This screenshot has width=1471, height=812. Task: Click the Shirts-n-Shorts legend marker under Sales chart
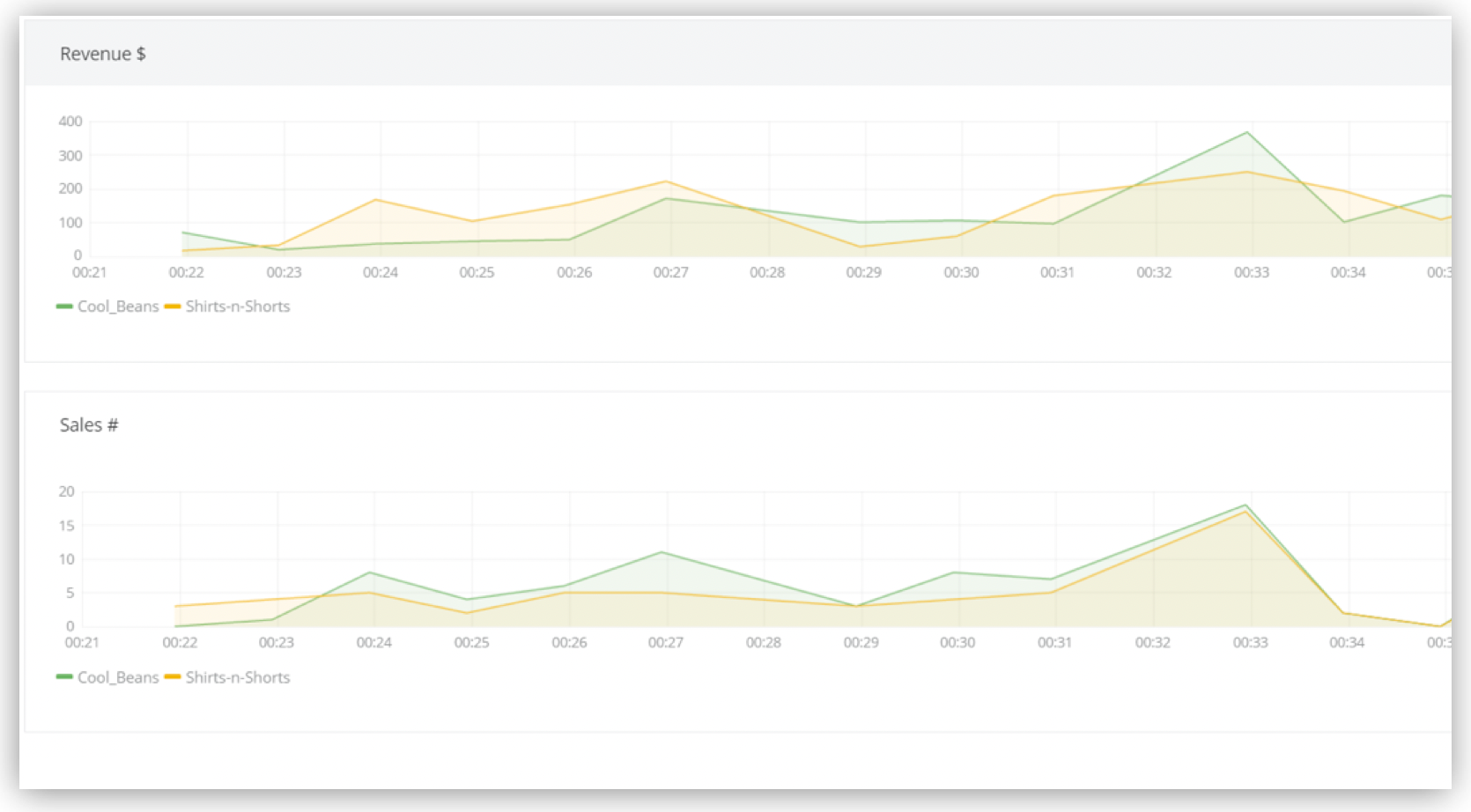tap(173, 677)
